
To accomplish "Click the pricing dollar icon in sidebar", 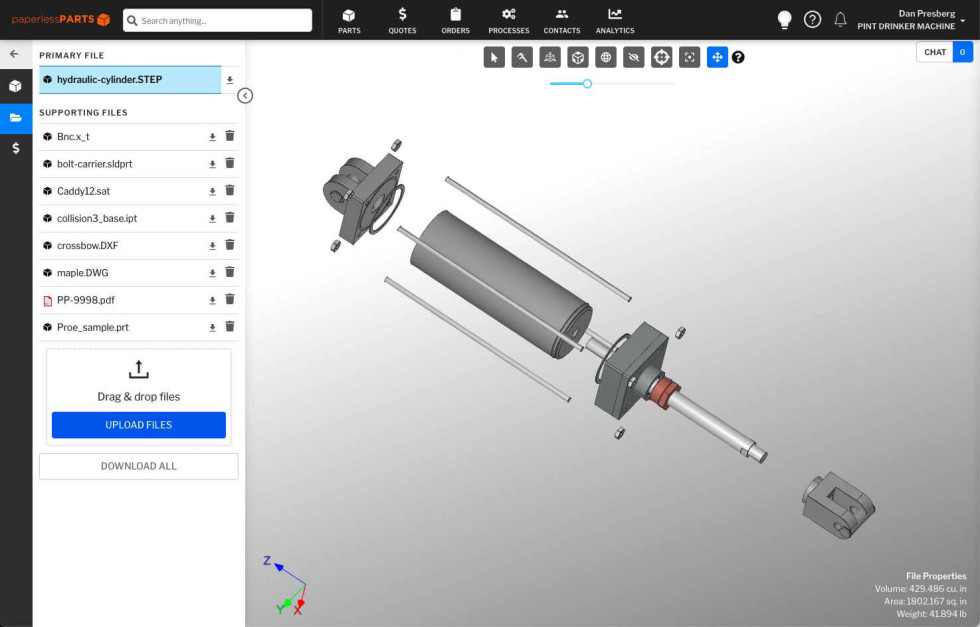I will (x=15, y=148).
